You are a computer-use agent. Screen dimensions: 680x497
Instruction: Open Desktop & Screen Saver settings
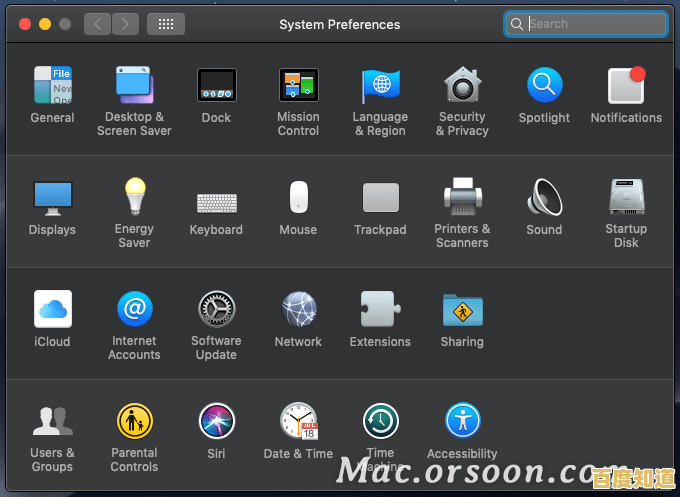point(134,86)
